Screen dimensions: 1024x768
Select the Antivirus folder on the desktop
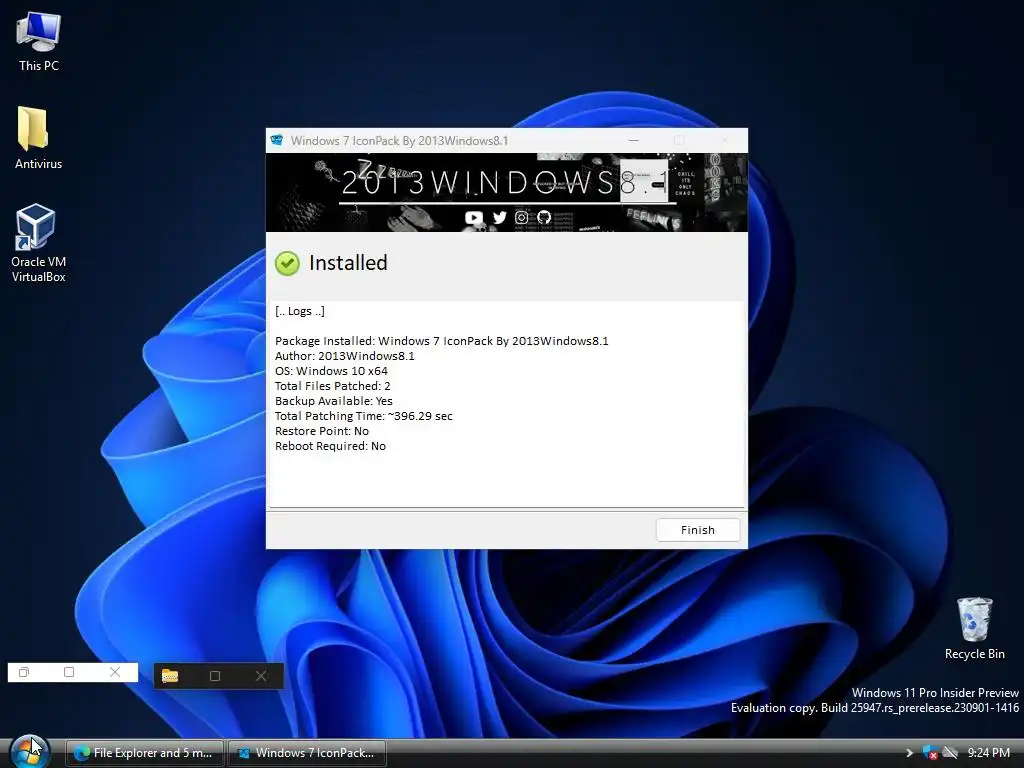[x=39, y=138]
